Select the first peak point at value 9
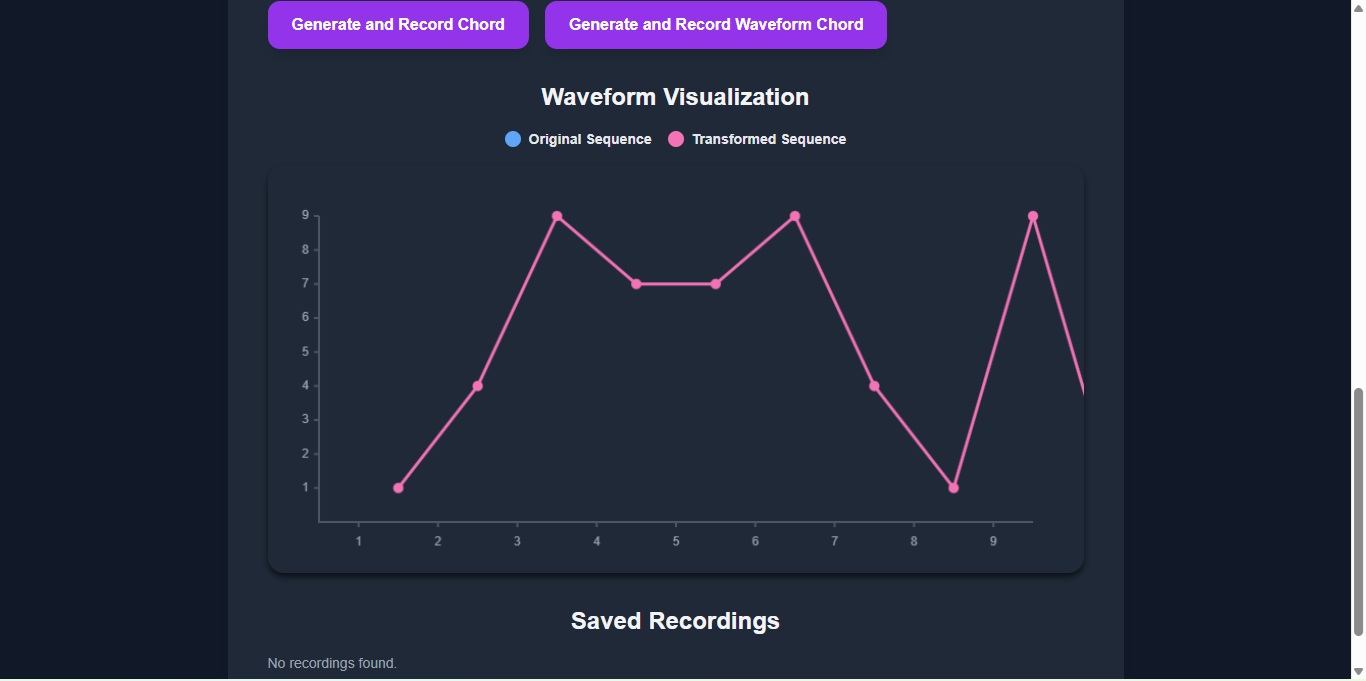 pos(557,216)
